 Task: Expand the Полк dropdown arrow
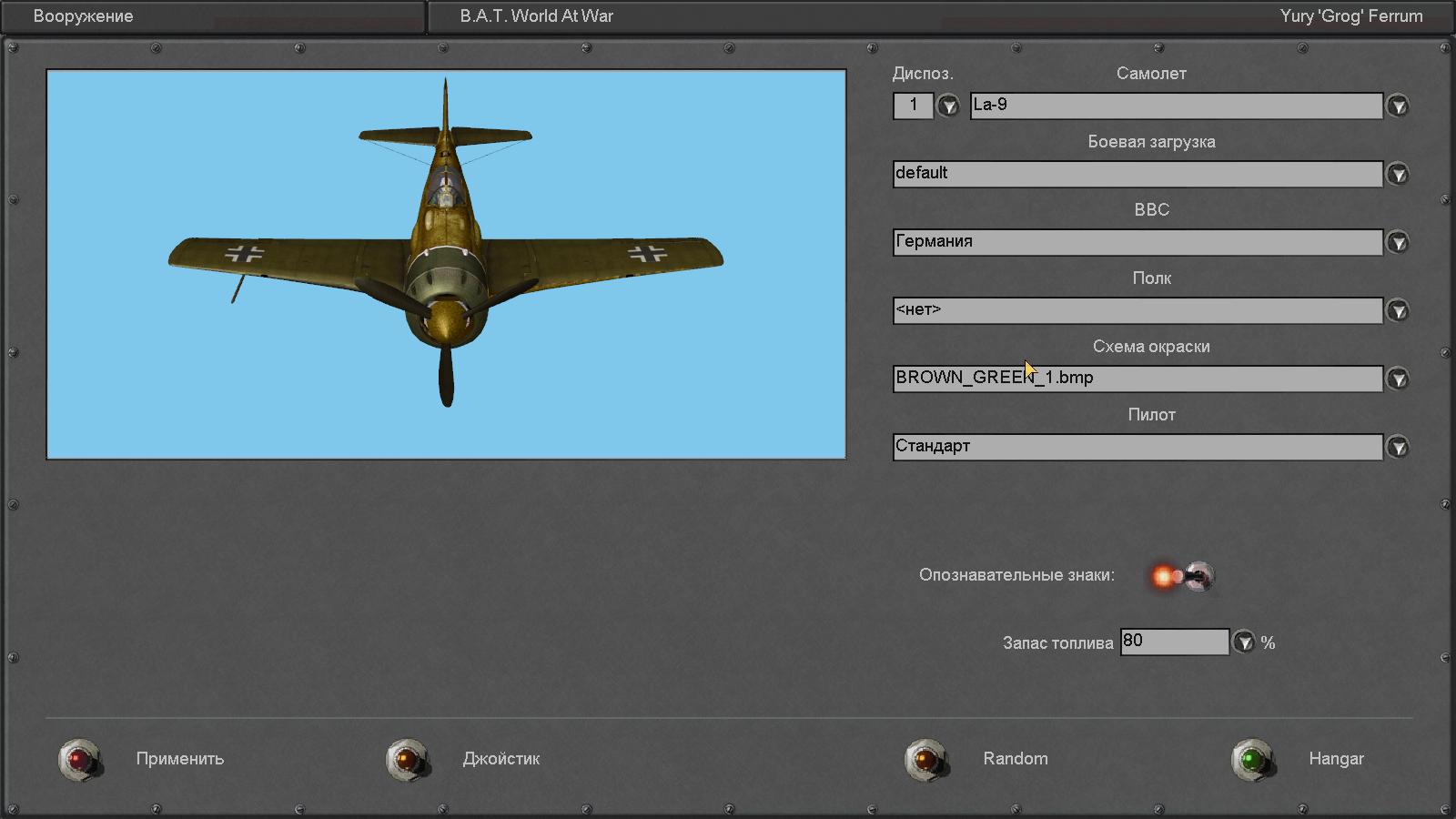point(1398,311)
